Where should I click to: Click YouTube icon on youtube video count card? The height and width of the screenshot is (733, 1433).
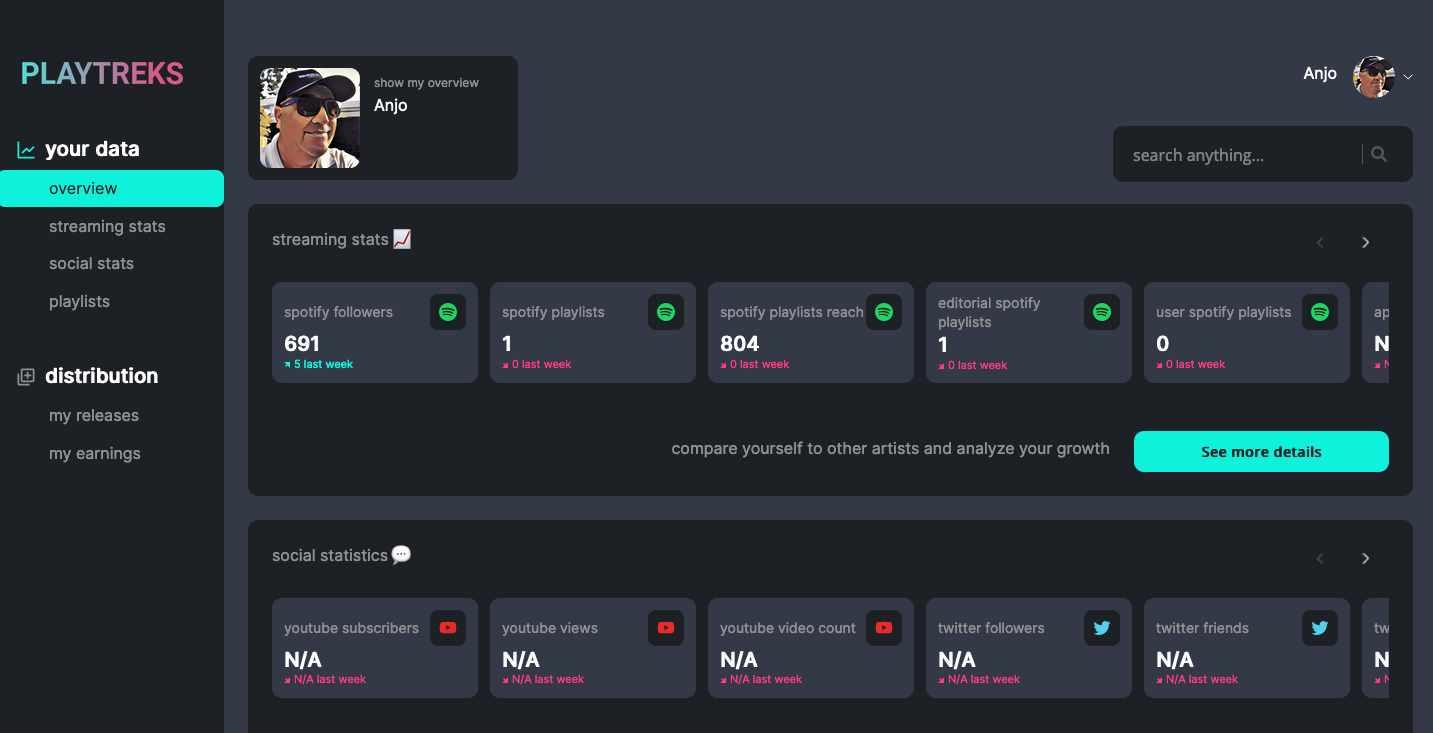pyautogui.click(x=883, y=628)
